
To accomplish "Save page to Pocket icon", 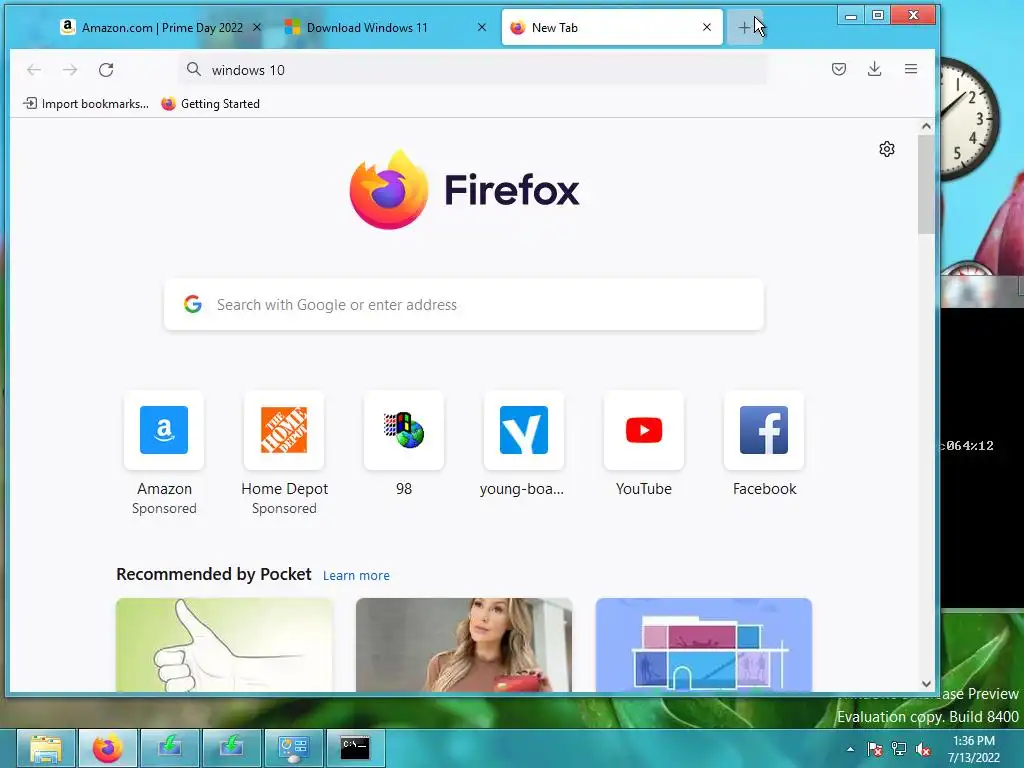I will (x=839, y=69).
